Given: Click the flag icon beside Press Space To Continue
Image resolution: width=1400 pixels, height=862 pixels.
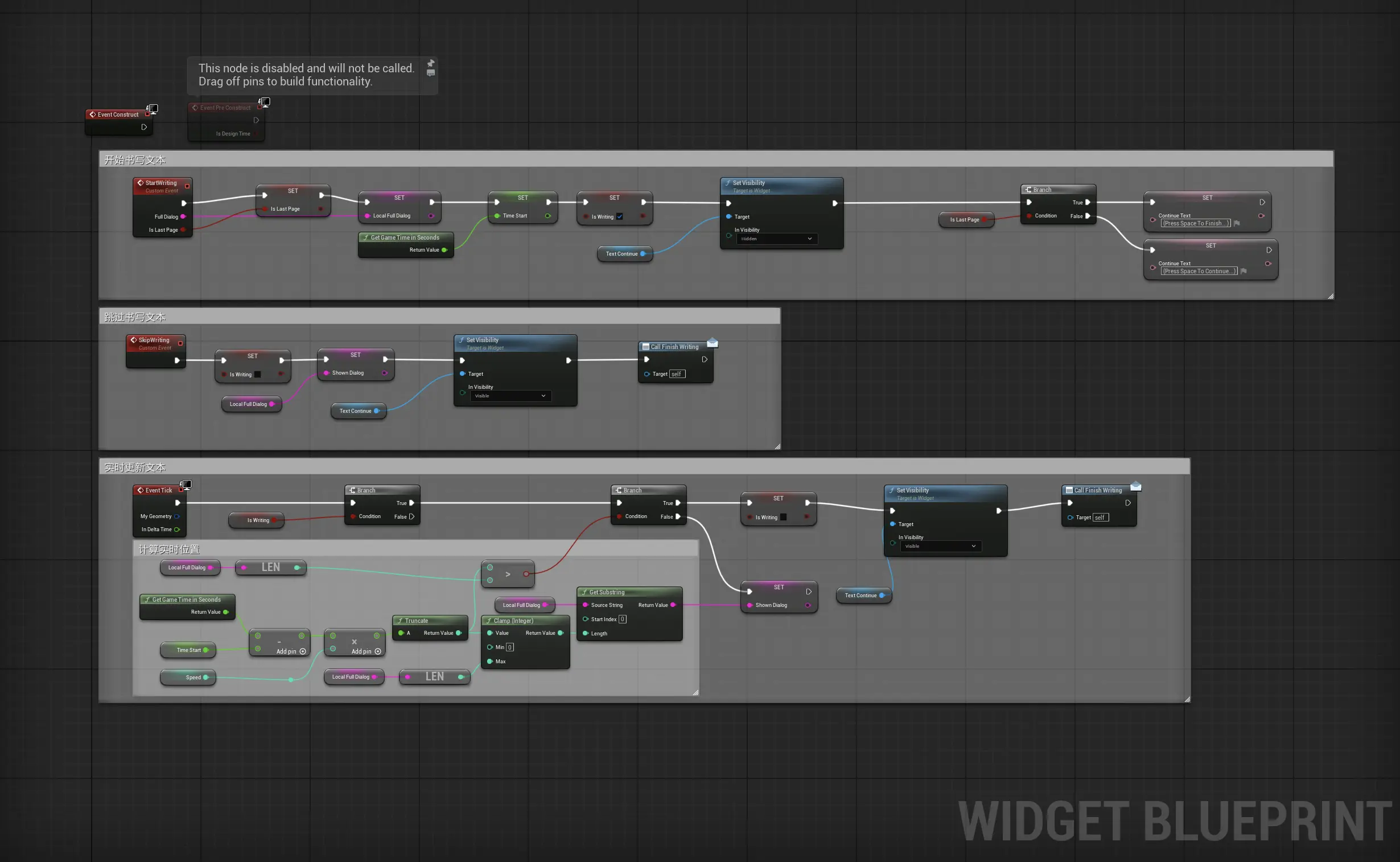Looking at the screenshot, I should (x=1244, y=272).
